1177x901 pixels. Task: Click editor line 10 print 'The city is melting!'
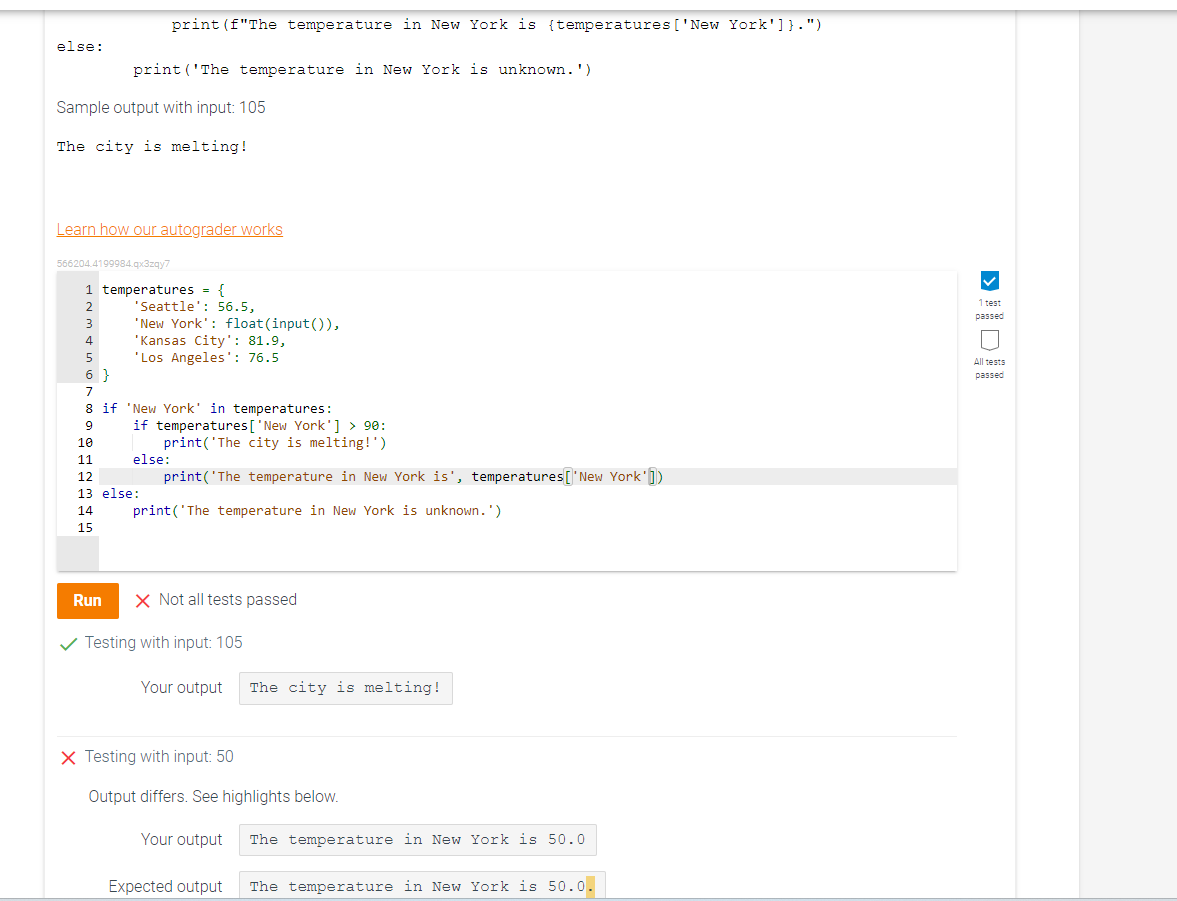275,443
